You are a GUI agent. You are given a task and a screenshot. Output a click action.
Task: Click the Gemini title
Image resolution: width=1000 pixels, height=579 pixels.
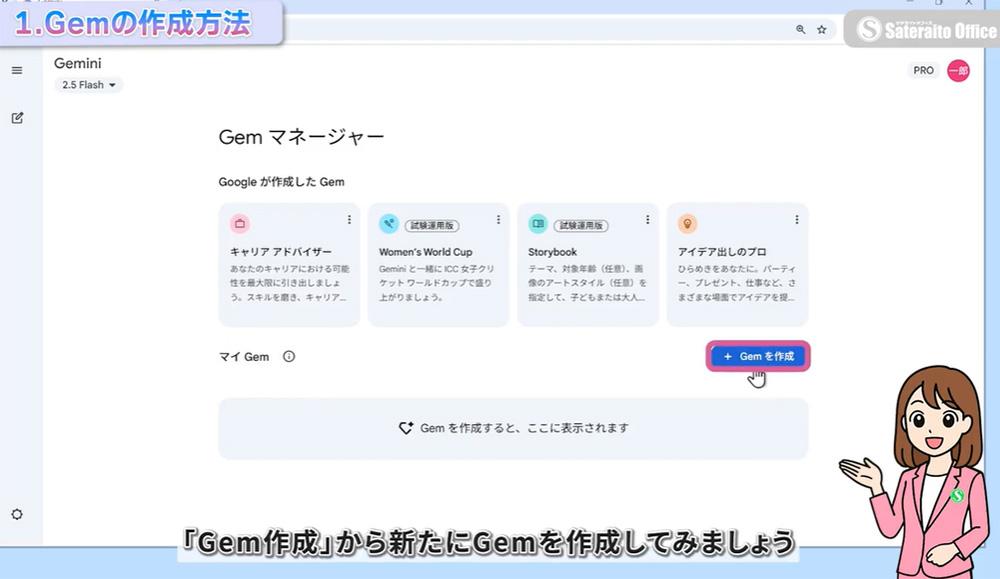pos(77,63)
